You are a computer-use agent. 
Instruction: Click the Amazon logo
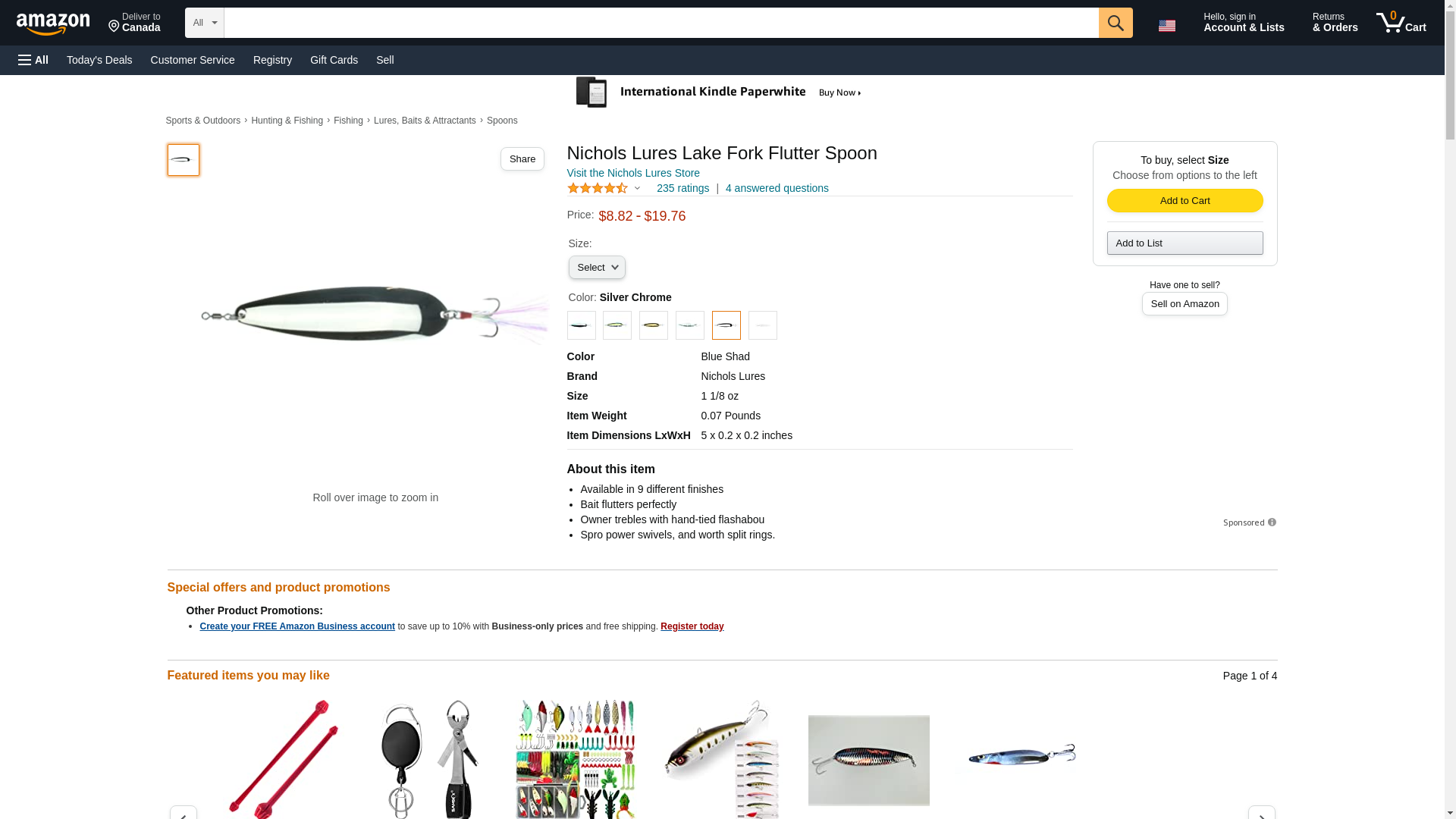click(53, 24)
